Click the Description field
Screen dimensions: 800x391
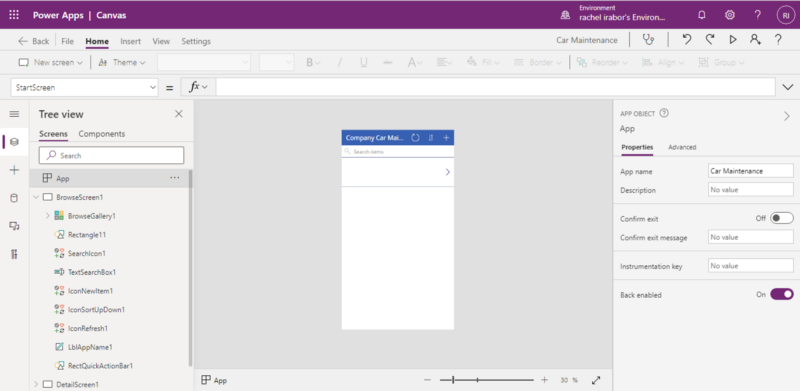[x=751, y=189]
